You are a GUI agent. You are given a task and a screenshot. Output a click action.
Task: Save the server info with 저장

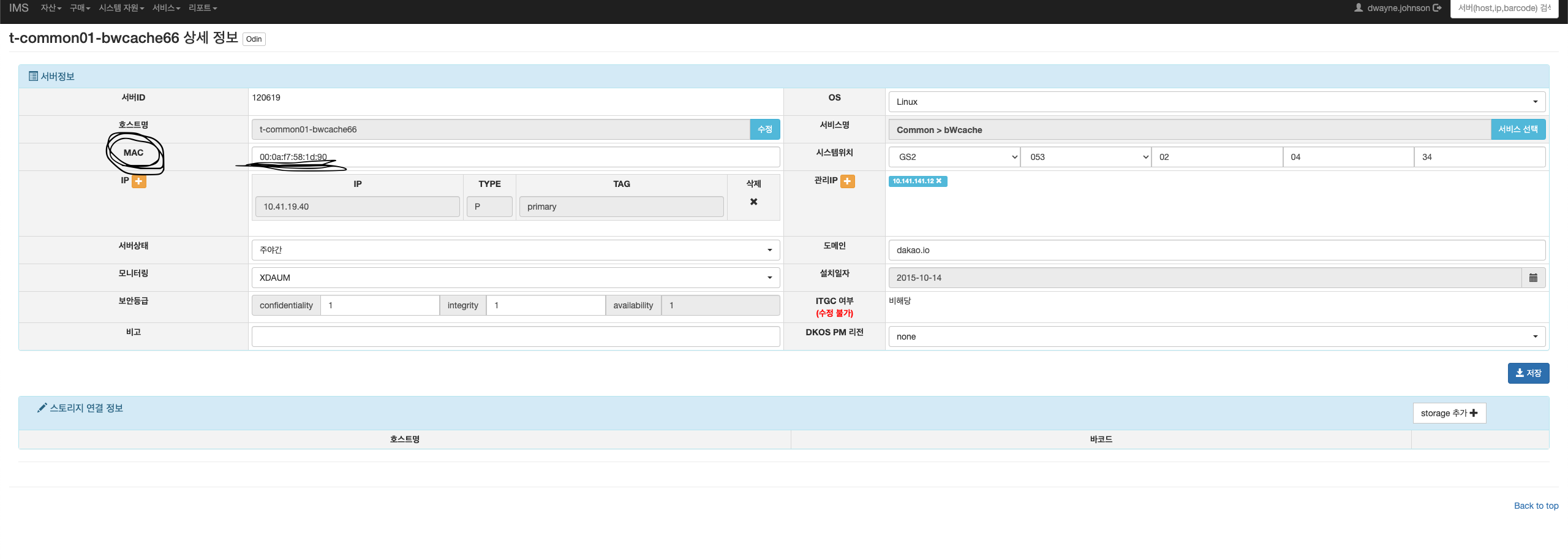[x=1528, y=373]
